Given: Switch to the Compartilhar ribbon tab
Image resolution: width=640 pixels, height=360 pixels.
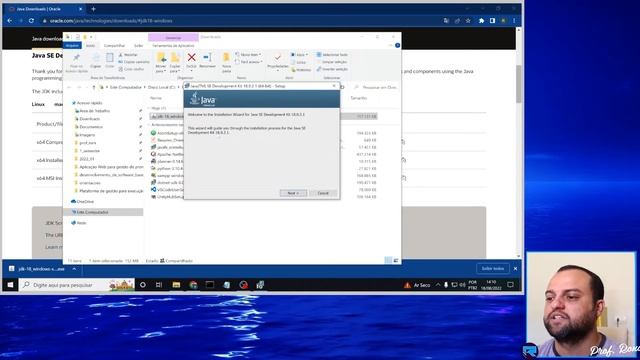Looking at the screenshot, I should (x=114, y=45).
